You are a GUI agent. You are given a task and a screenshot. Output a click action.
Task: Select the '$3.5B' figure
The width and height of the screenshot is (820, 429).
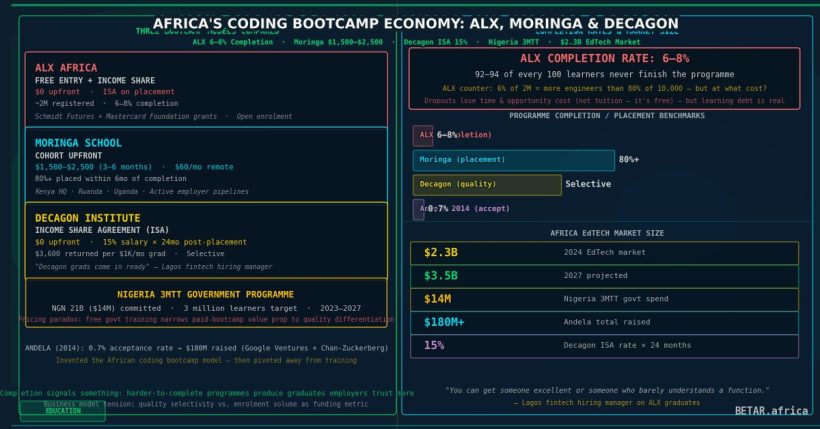pyautogui.click(x=440, y=276)
